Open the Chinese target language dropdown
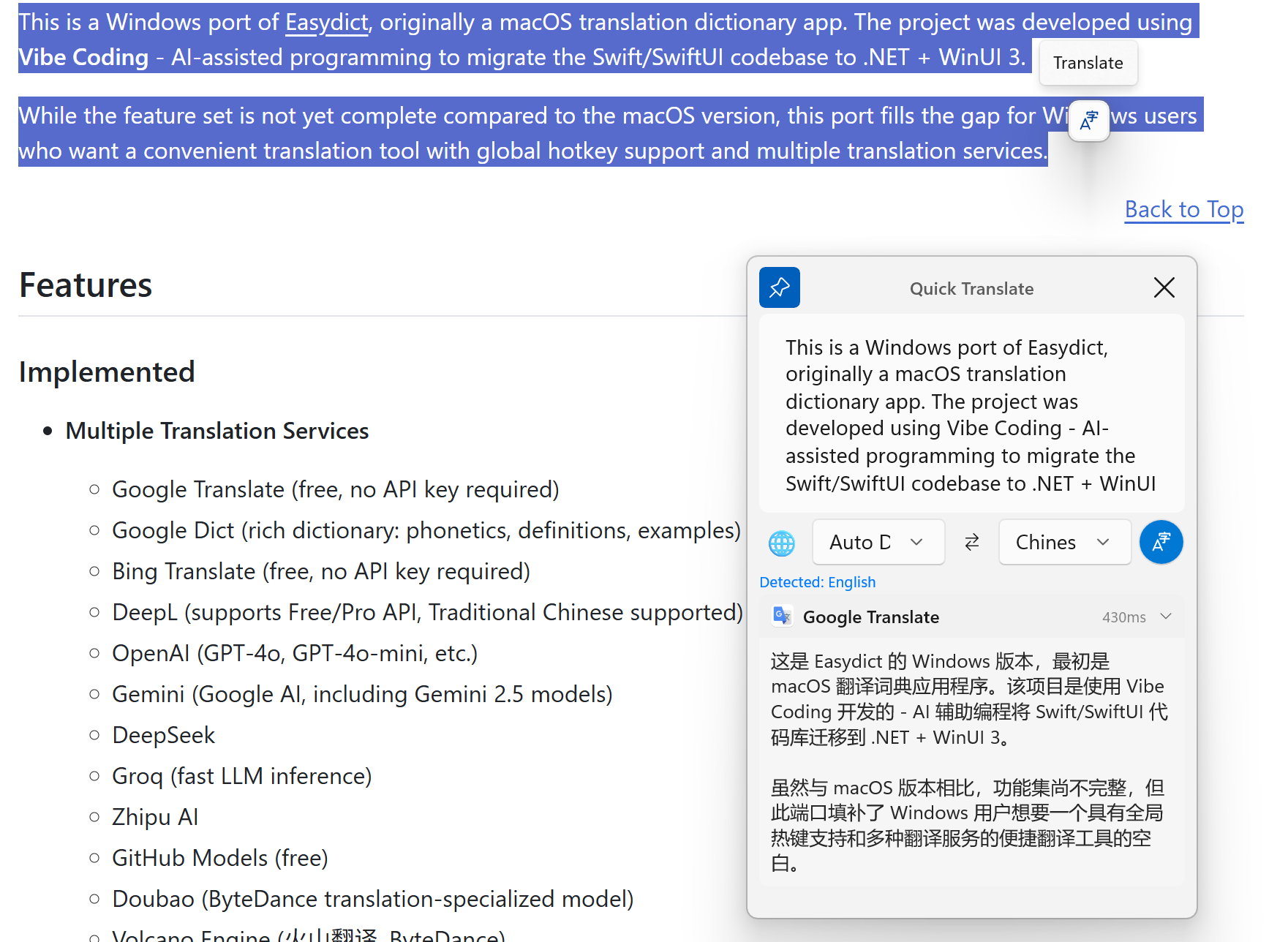Viewport: 1288px width, 942px height. [x=1064, y=542]
